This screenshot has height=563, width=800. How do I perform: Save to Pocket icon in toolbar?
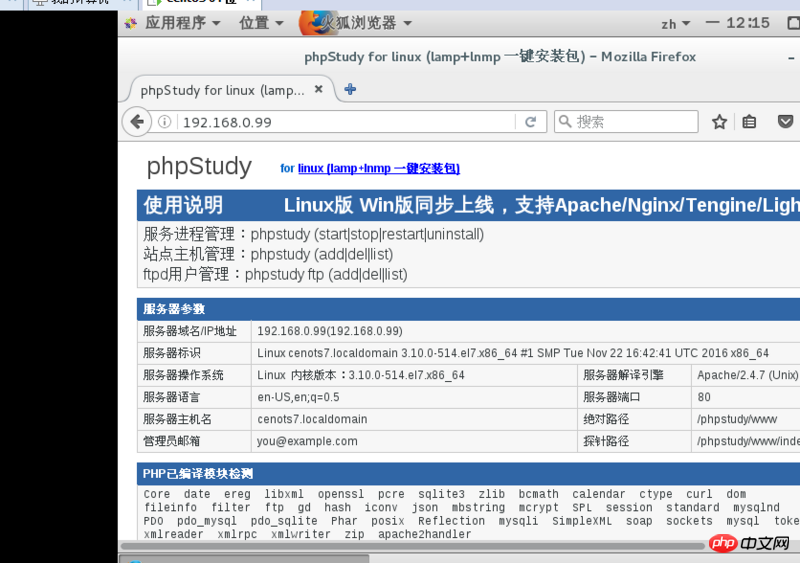[x=785, y=122]
